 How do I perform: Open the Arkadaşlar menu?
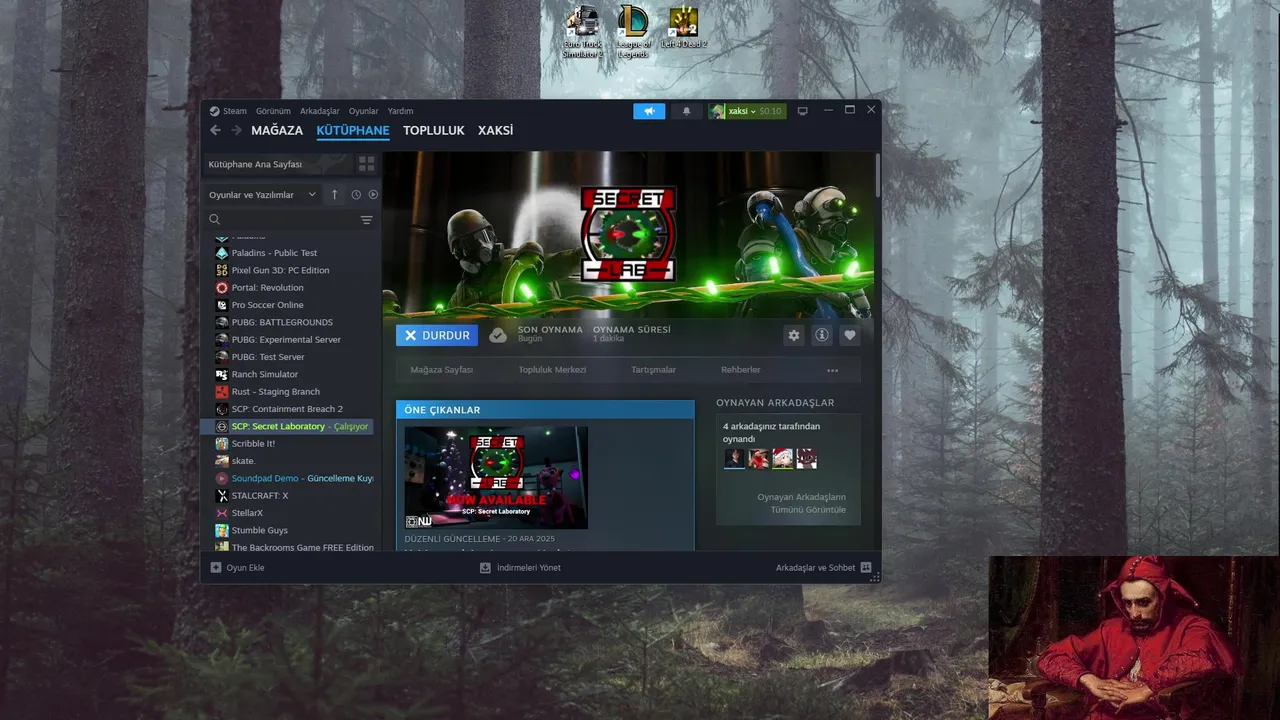(x=320, y=111)
